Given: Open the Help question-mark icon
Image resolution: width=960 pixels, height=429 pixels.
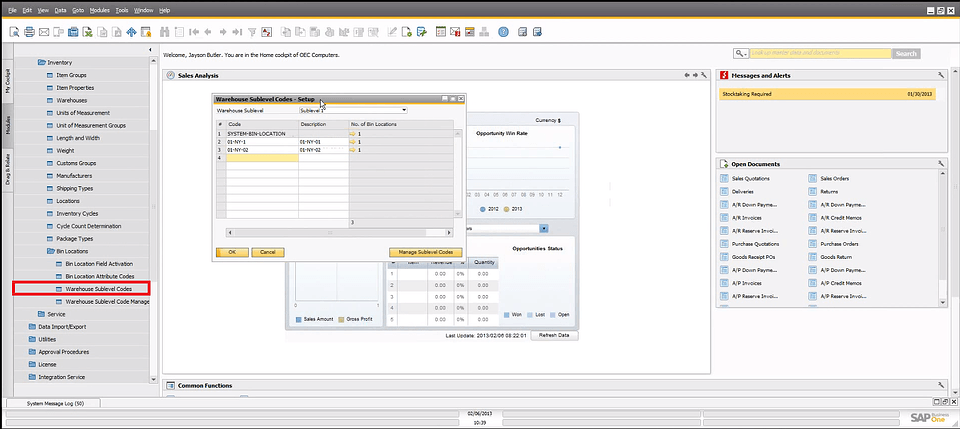Looking at the screenshot, I should (x=503, y=32).
